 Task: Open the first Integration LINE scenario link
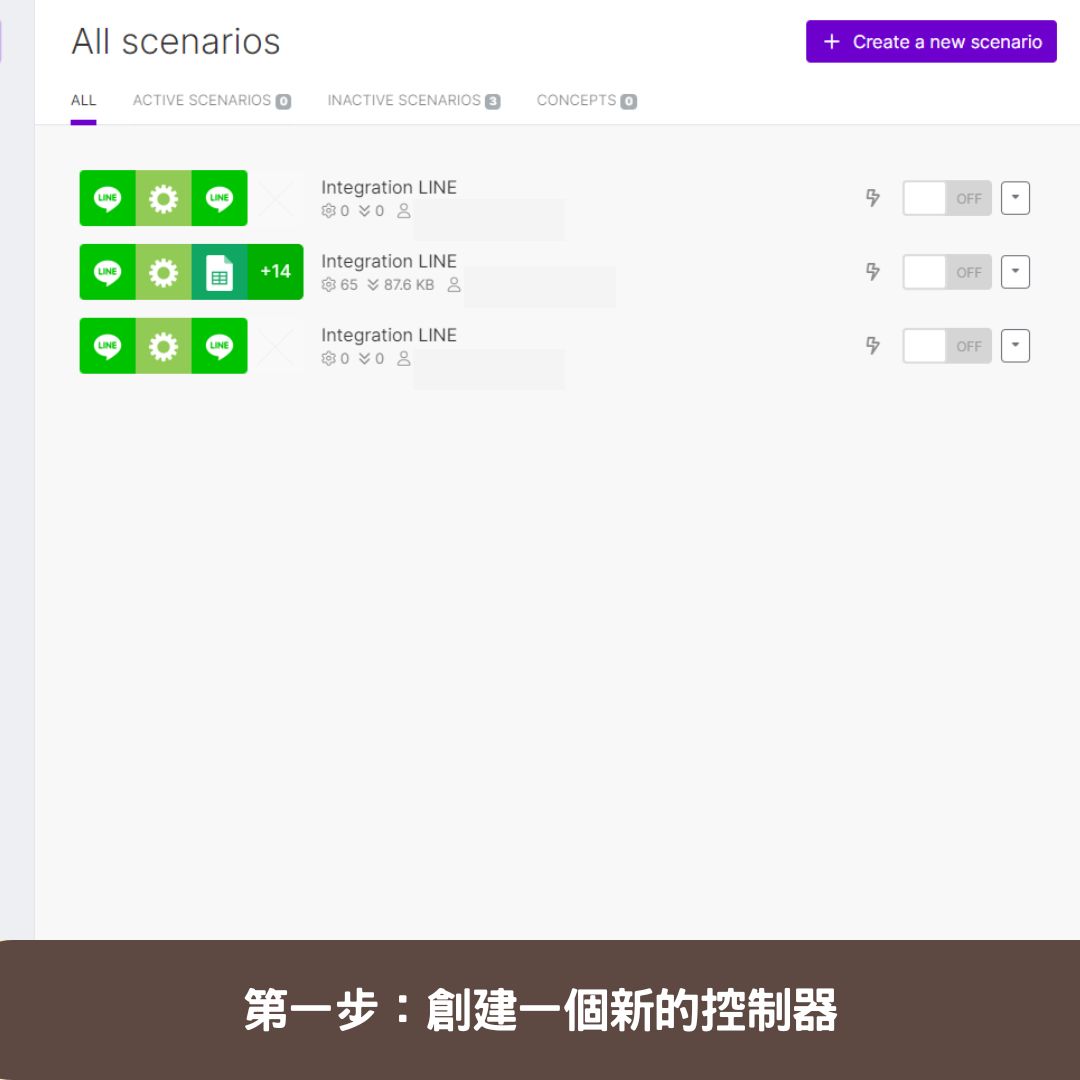point(389,187)
